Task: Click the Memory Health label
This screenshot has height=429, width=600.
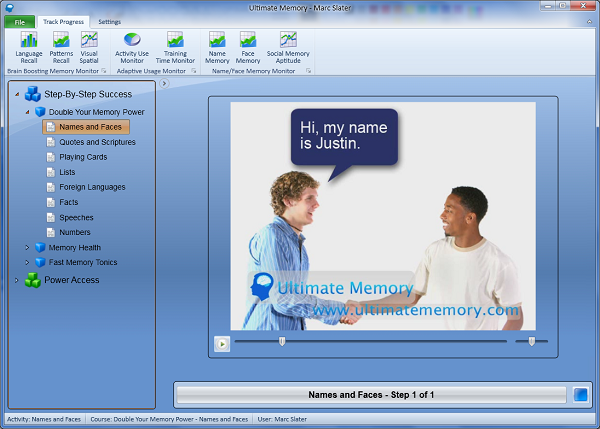Action: point(75,248)
